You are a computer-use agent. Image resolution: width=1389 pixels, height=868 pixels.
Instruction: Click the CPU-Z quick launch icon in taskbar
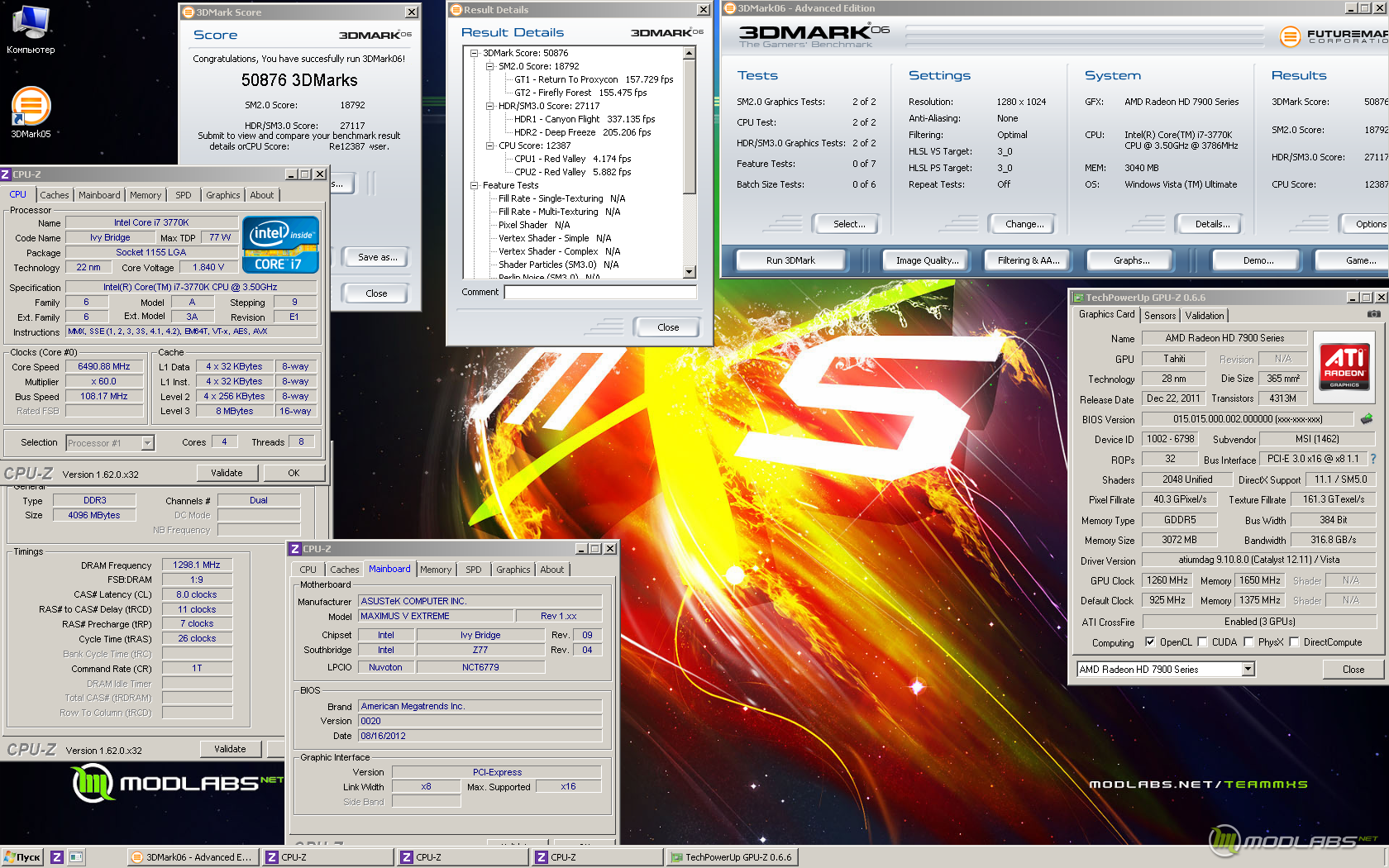coord(57,857)
